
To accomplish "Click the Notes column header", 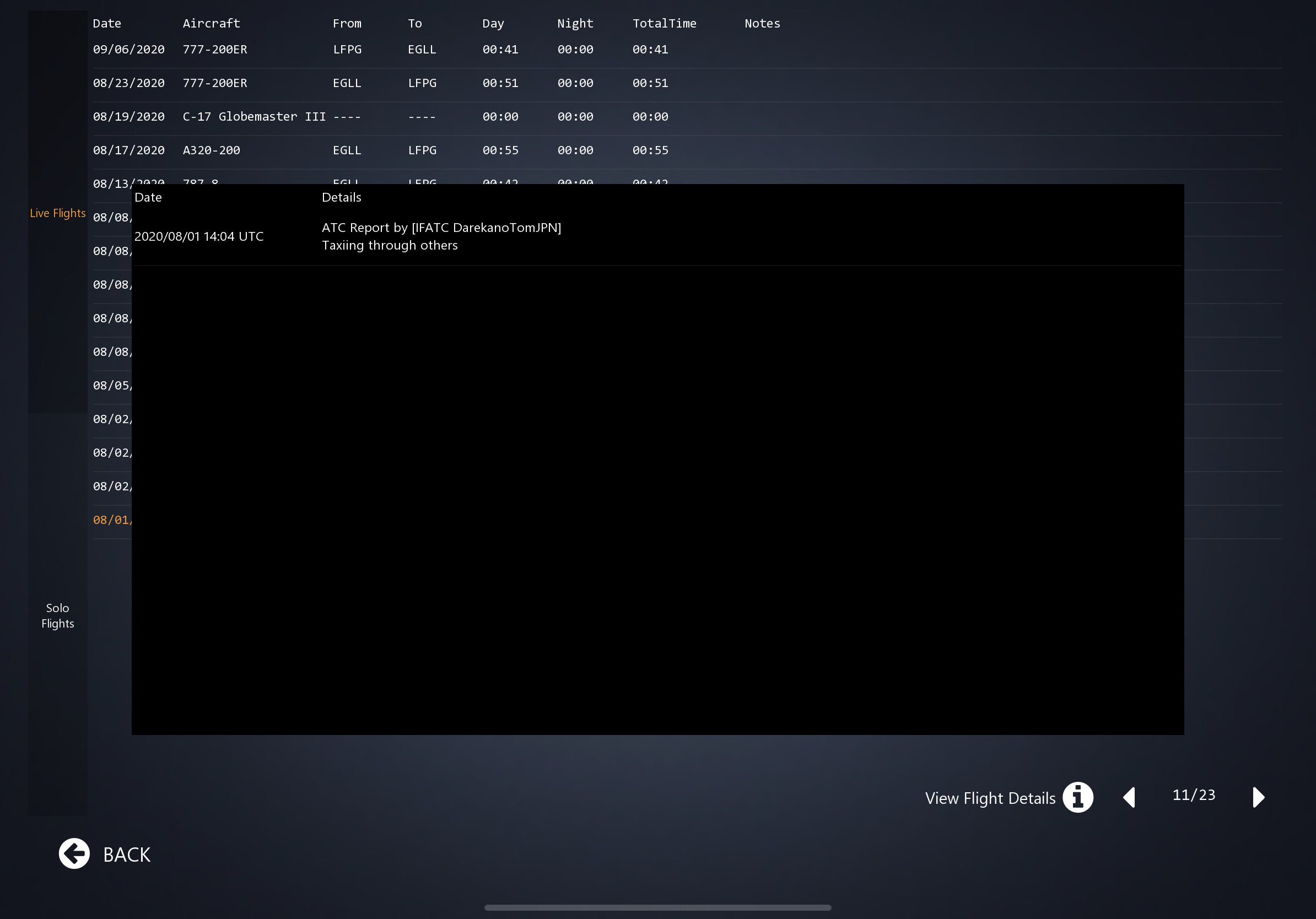I will [762, 24].
